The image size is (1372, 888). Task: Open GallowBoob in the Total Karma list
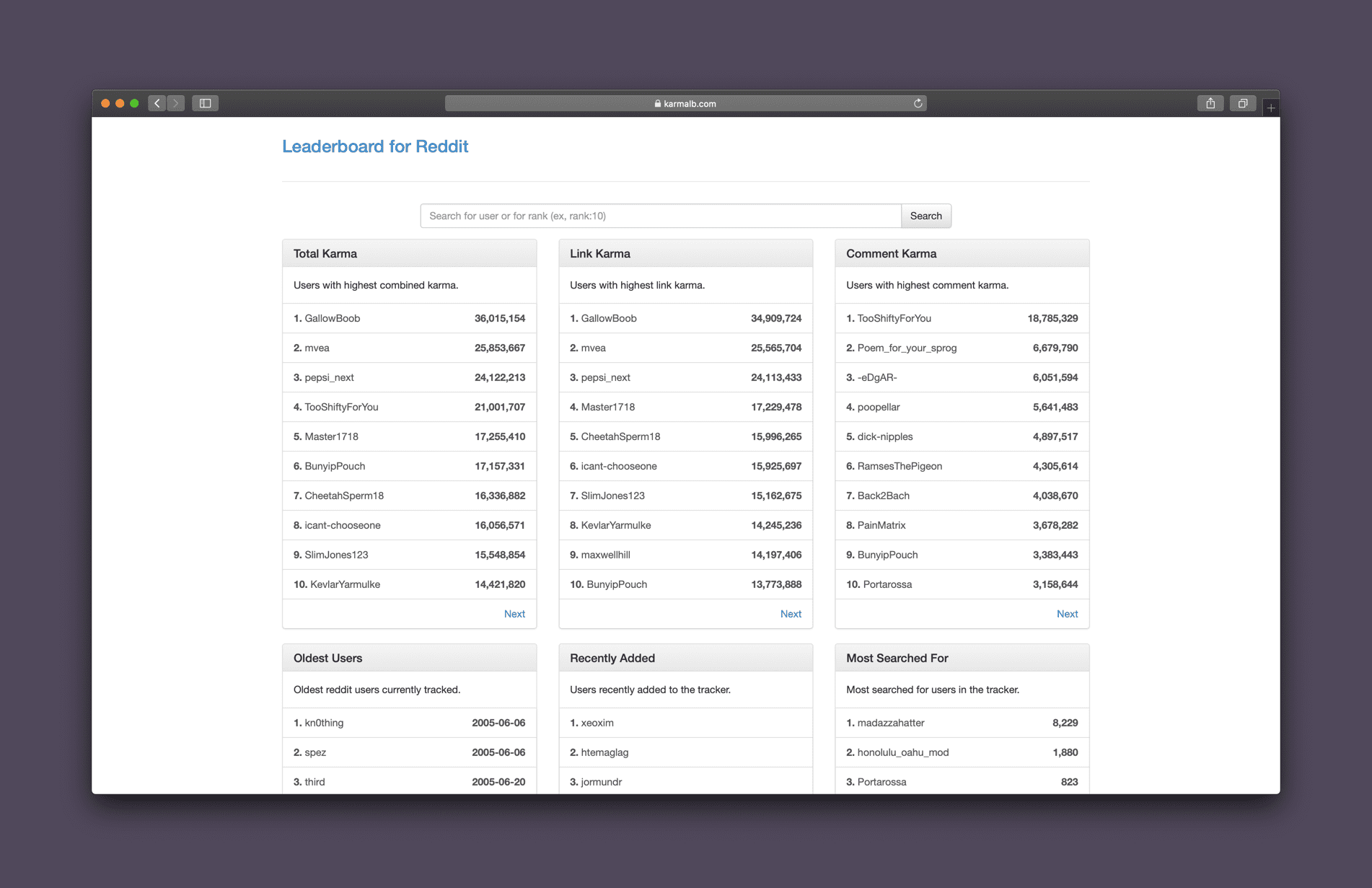[x=332, y=318]
